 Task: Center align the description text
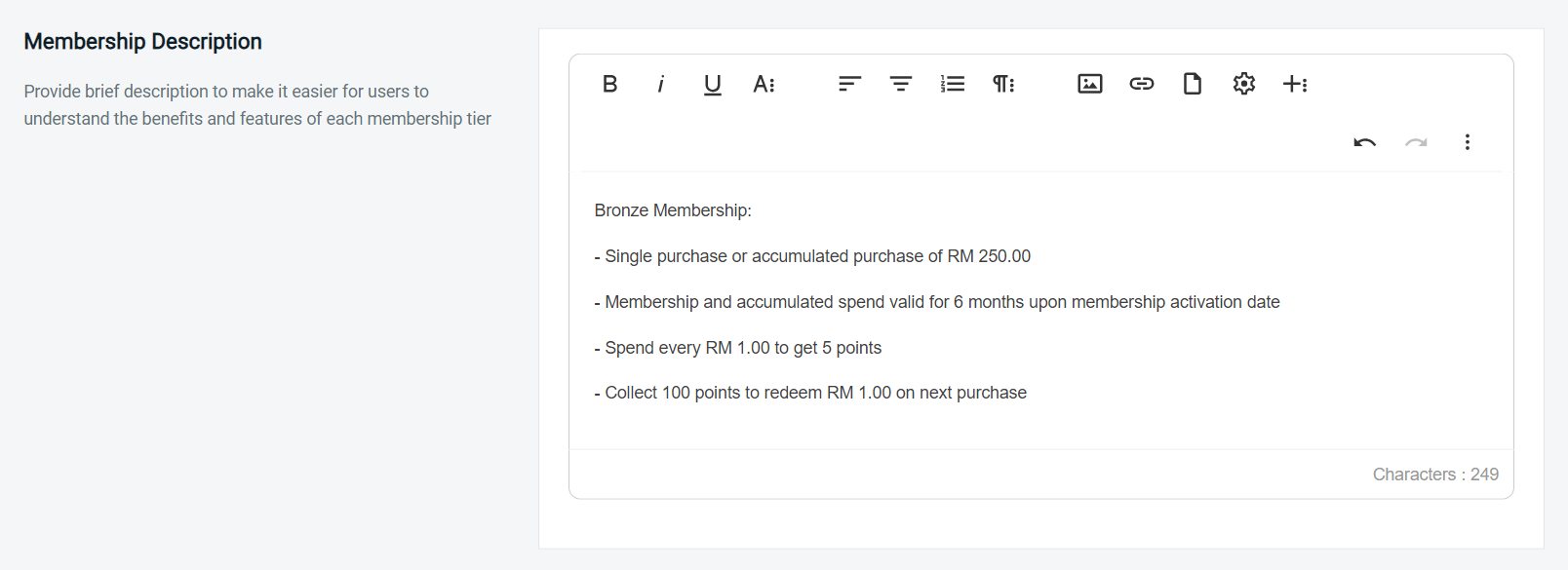900,84
